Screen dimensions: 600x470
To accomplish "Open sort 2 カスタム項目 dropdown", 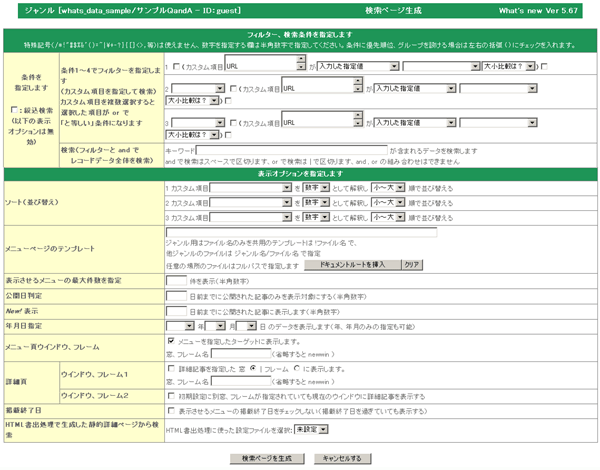I will tap(251, 202).
